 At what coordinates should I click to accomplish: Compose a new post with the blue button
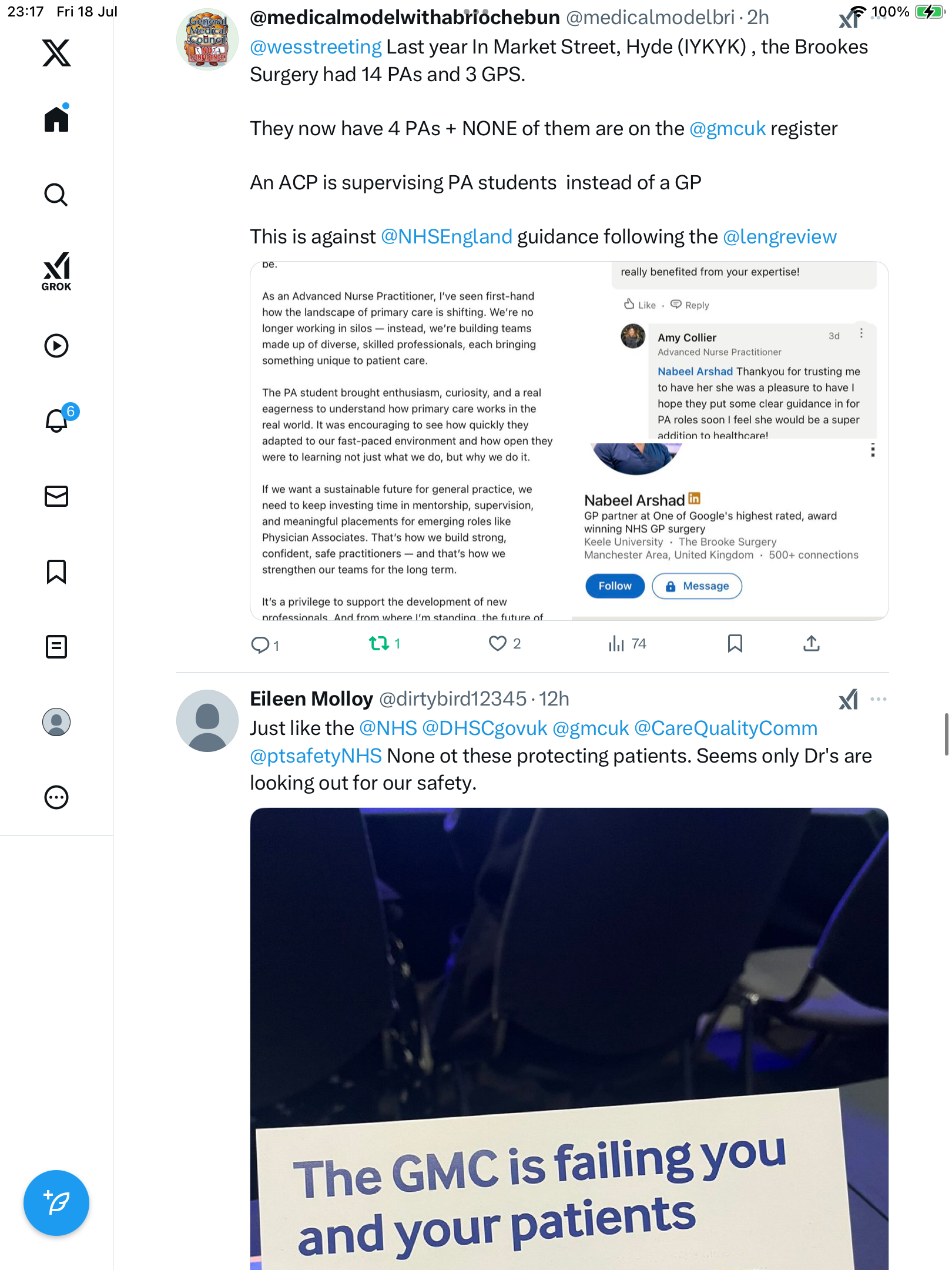[56, 1203]
